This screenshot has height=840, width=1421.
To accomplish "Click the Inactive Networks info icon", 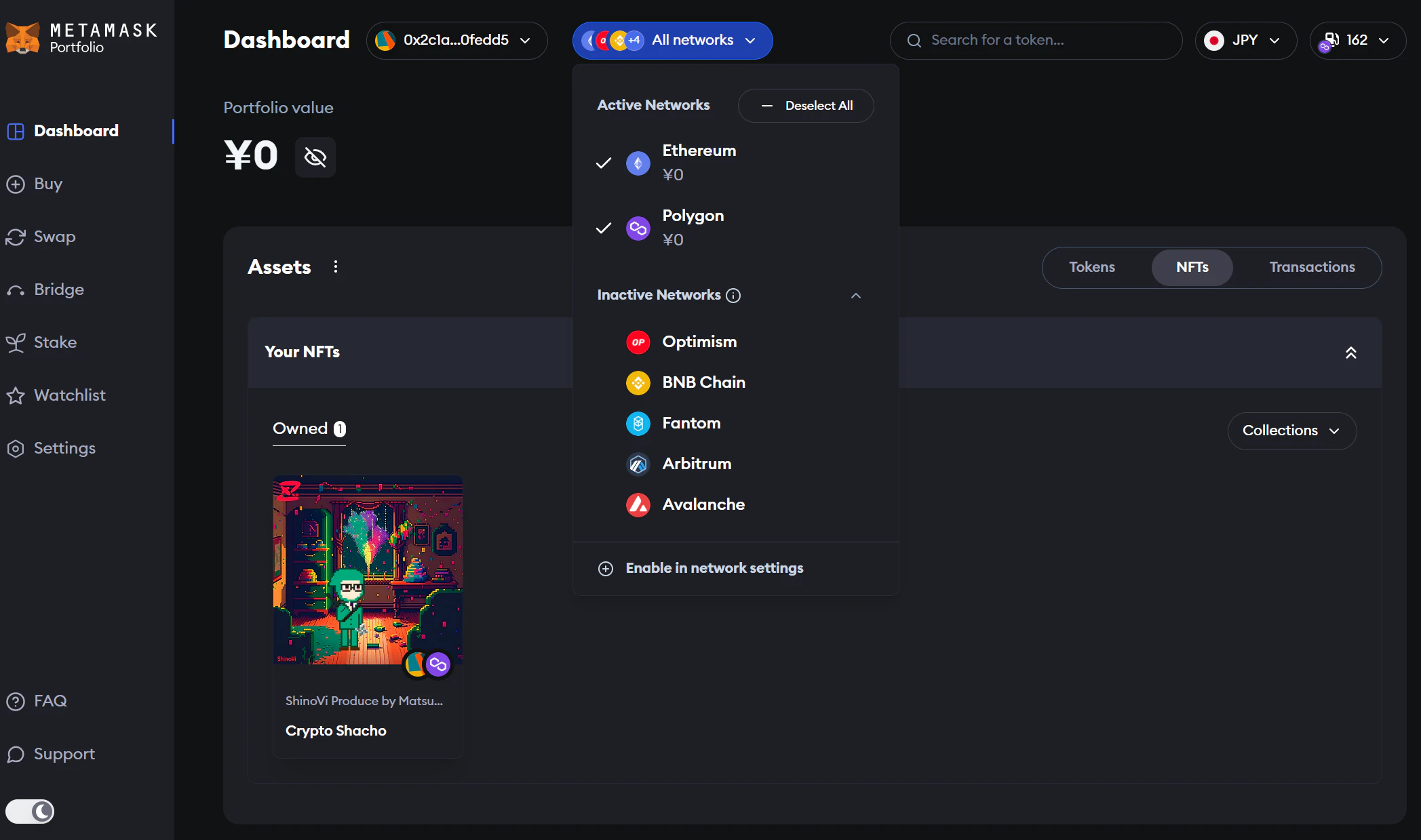I will [733, 296].
